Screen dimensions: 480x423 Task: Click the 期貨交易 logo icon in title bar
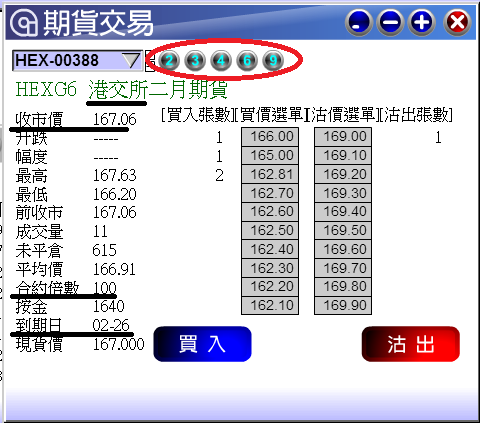(x=24, y=23)
